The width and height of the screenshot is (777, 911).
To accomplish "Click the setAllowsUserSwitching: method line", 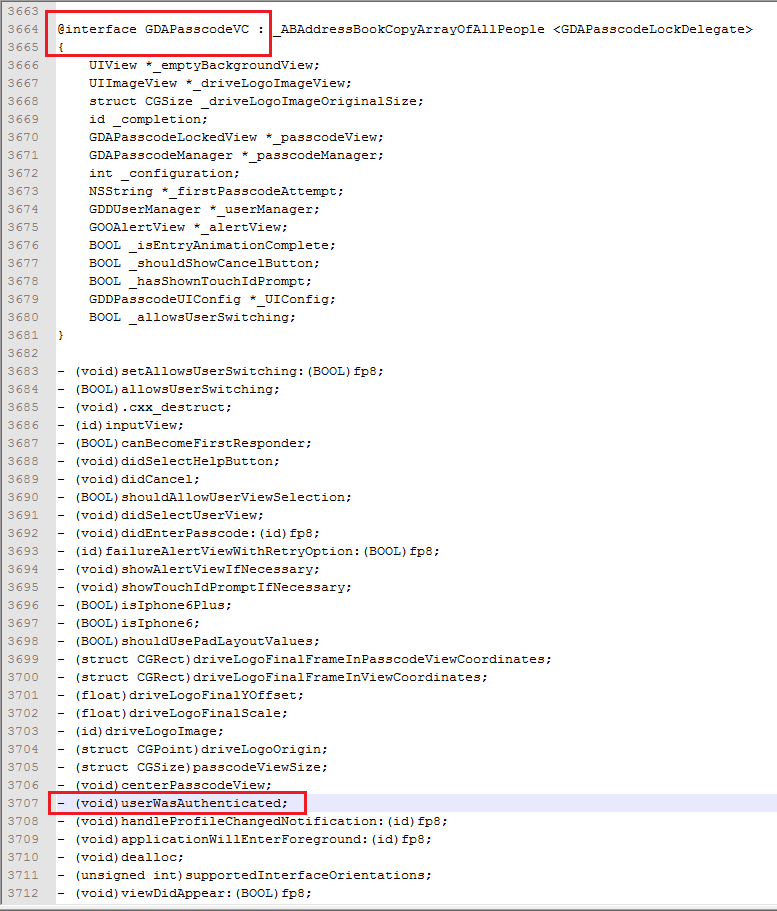I will point(221,371).
